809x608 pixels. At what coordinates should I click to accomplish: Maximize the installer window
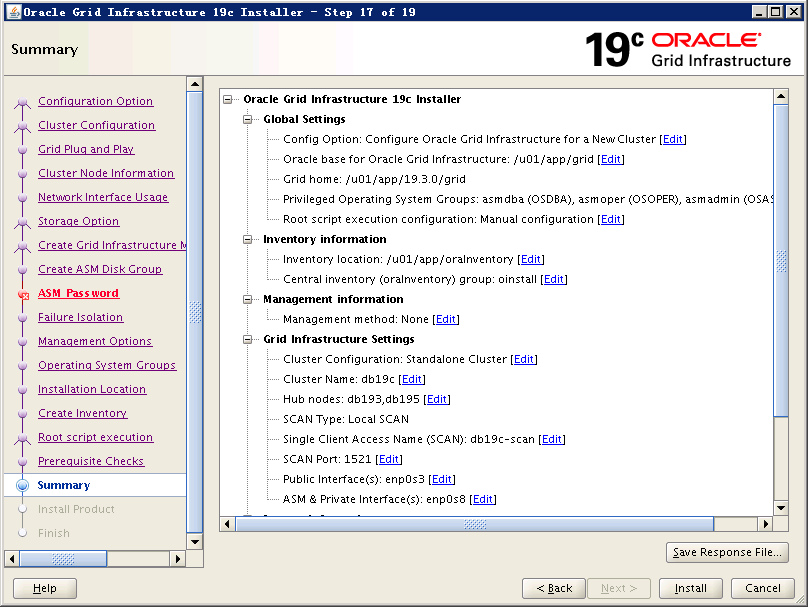pos(775,11)
